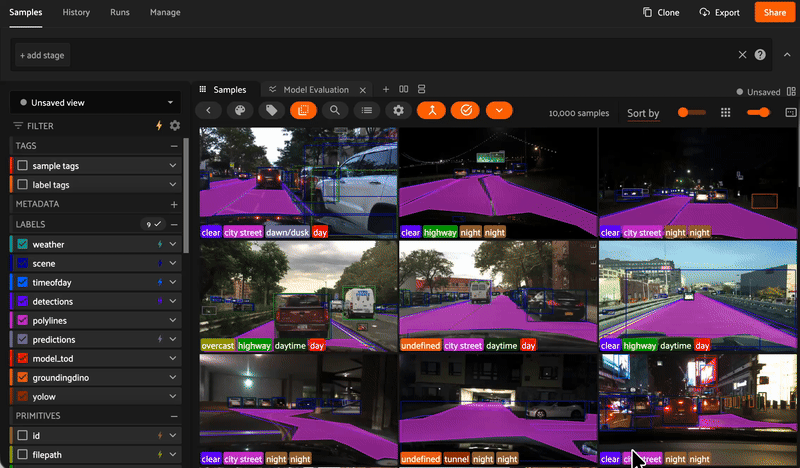Click the list view icon in toolbar
Screen dimensions: 800x468
click(x=367, y=111)
